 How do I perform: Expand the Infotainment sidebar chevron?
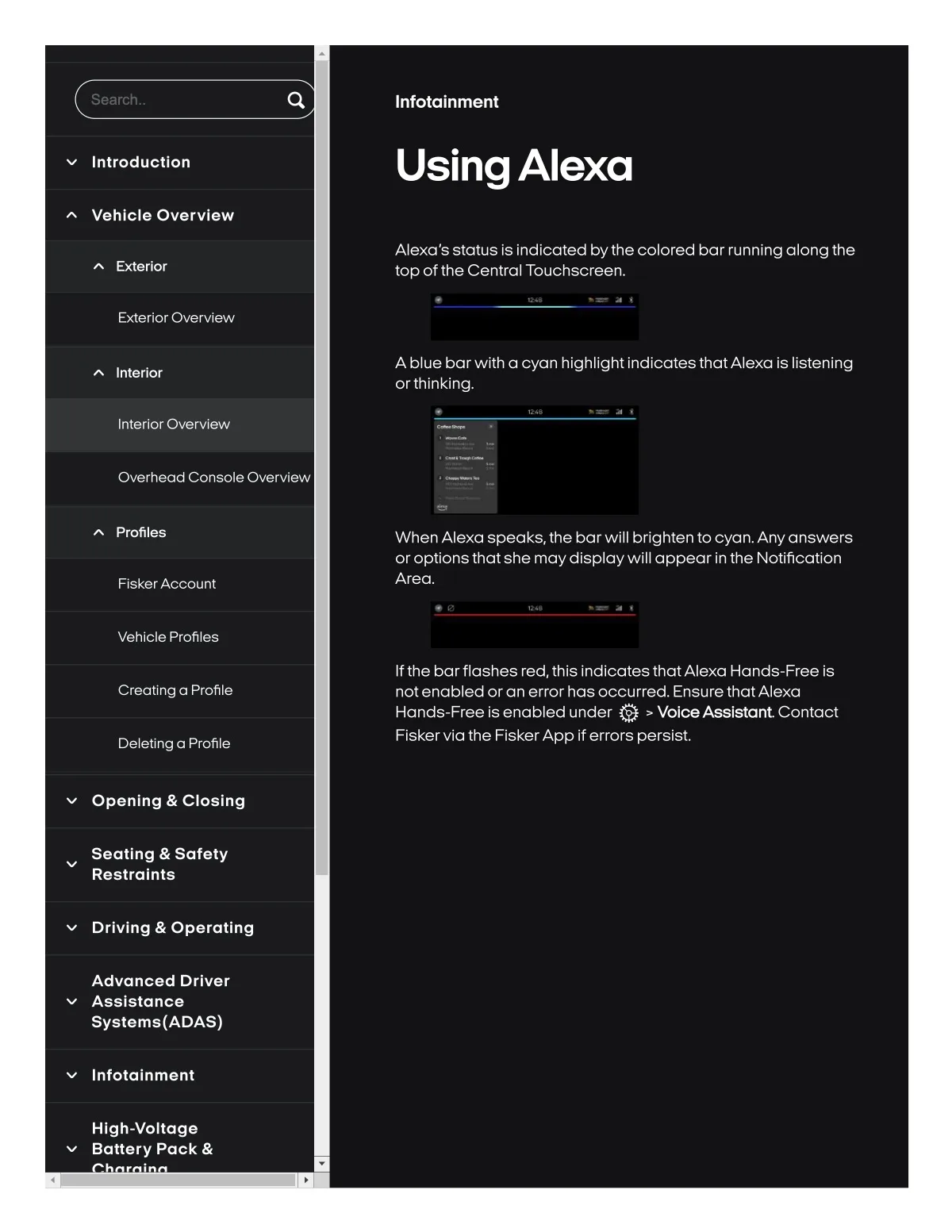[x=72, y=1076]
